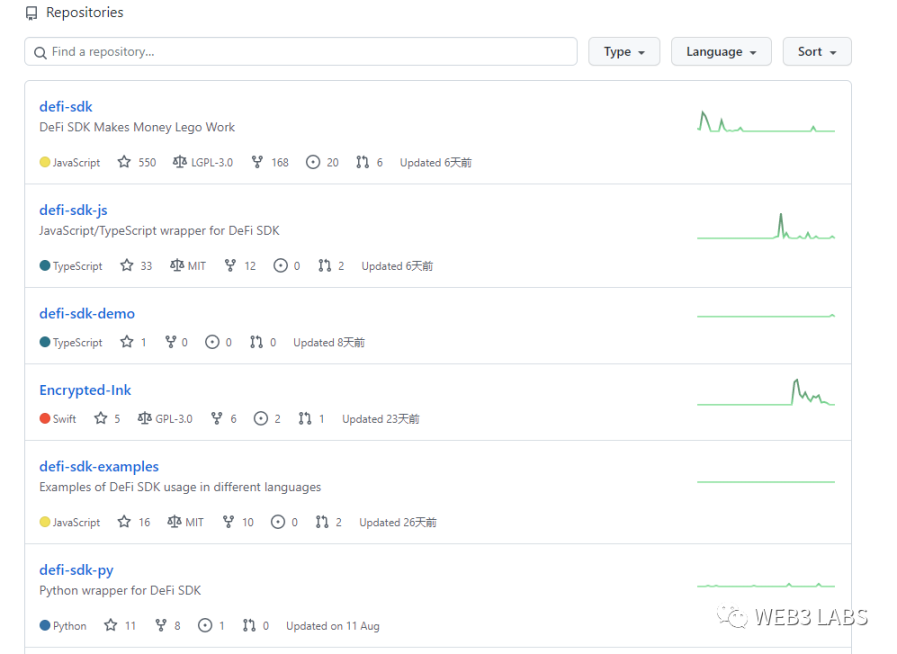
Task: Click the fork icon beside 168
Action: [257, 162]
